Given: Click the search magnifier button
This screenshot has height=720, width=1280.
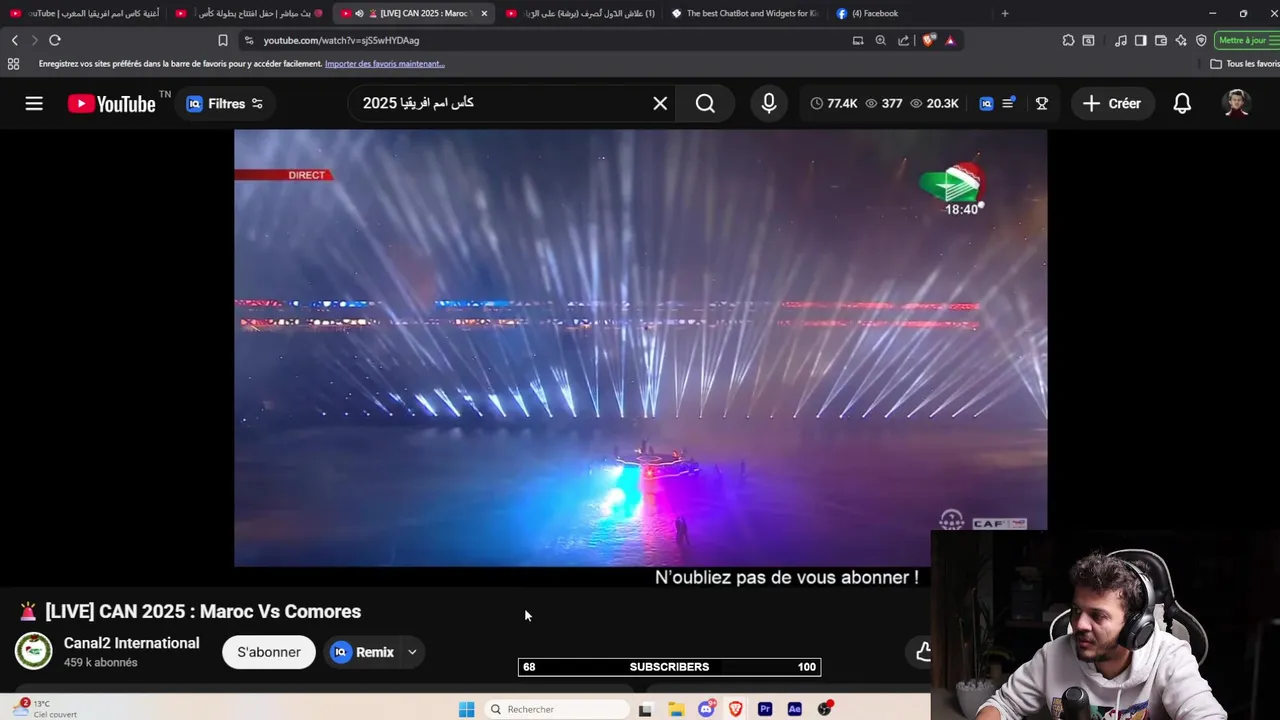Looking at the screenshot, I should (x=705, y=104).
